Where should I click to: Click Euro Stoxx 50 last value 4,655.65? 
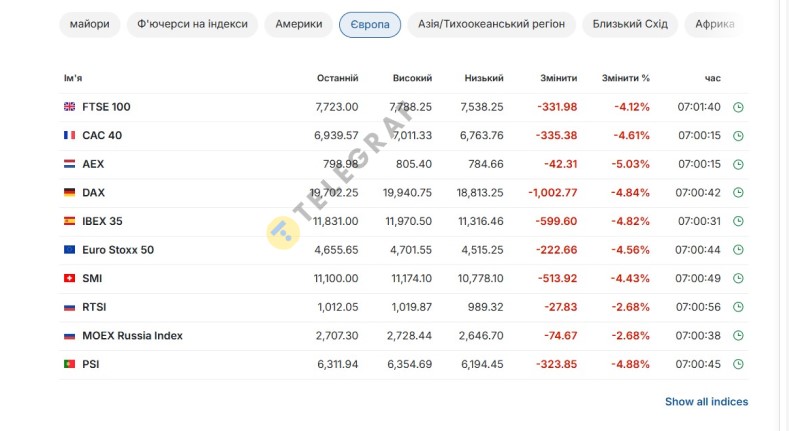336,250
